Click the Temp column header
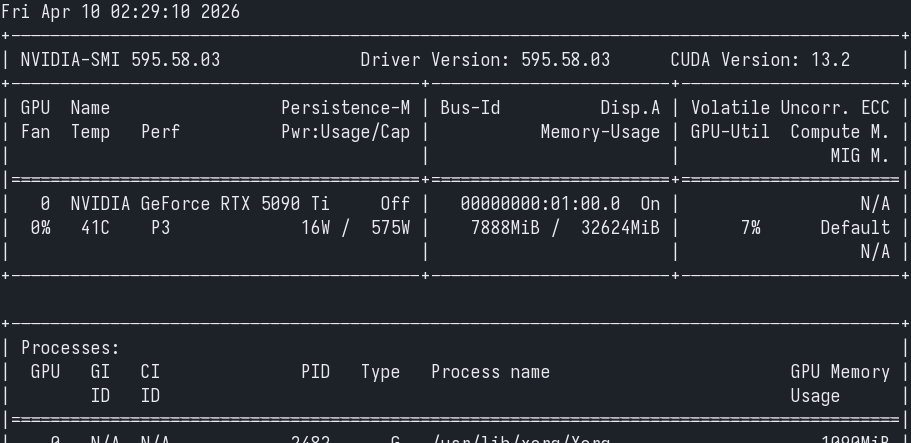 pos(90,132)
